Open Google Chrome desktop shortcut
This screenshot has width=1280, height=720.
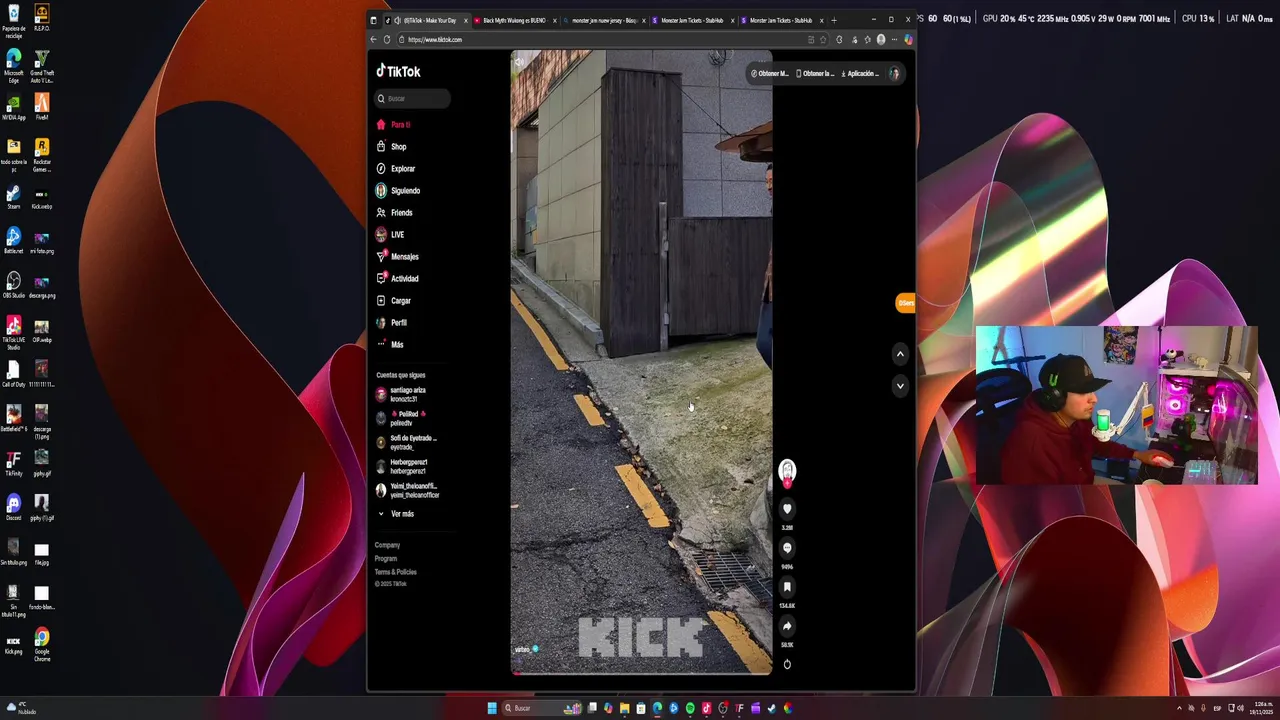coord(41,644)
